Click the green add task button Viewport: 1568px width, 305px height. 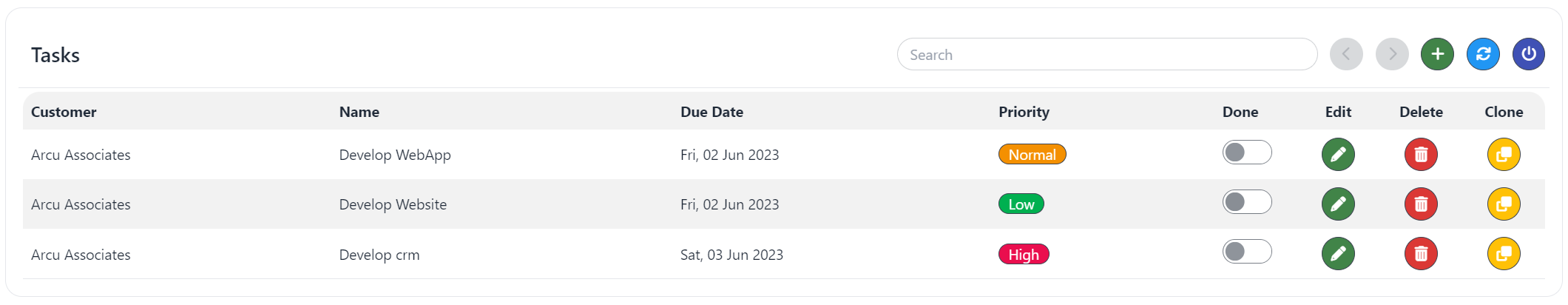[x=1437, y=54]
